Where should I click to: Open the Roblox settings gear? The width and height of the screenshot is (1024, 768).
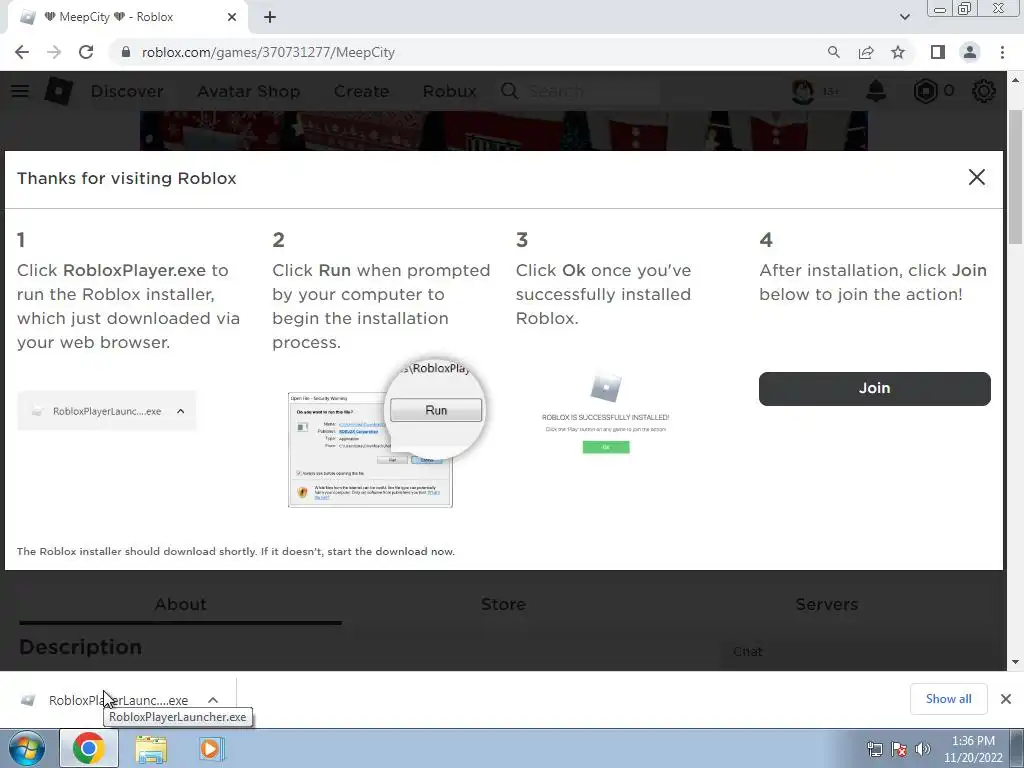[984, 91]
